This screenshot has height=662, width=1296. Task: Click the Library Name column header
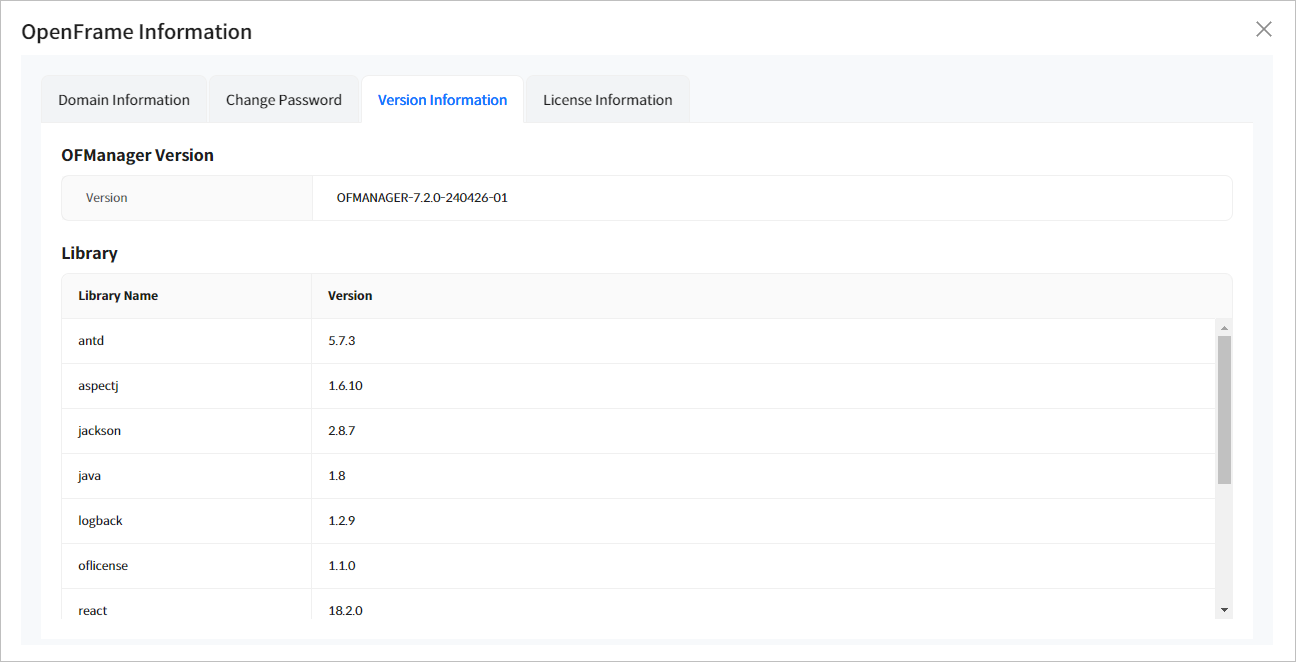pos(118,296)
